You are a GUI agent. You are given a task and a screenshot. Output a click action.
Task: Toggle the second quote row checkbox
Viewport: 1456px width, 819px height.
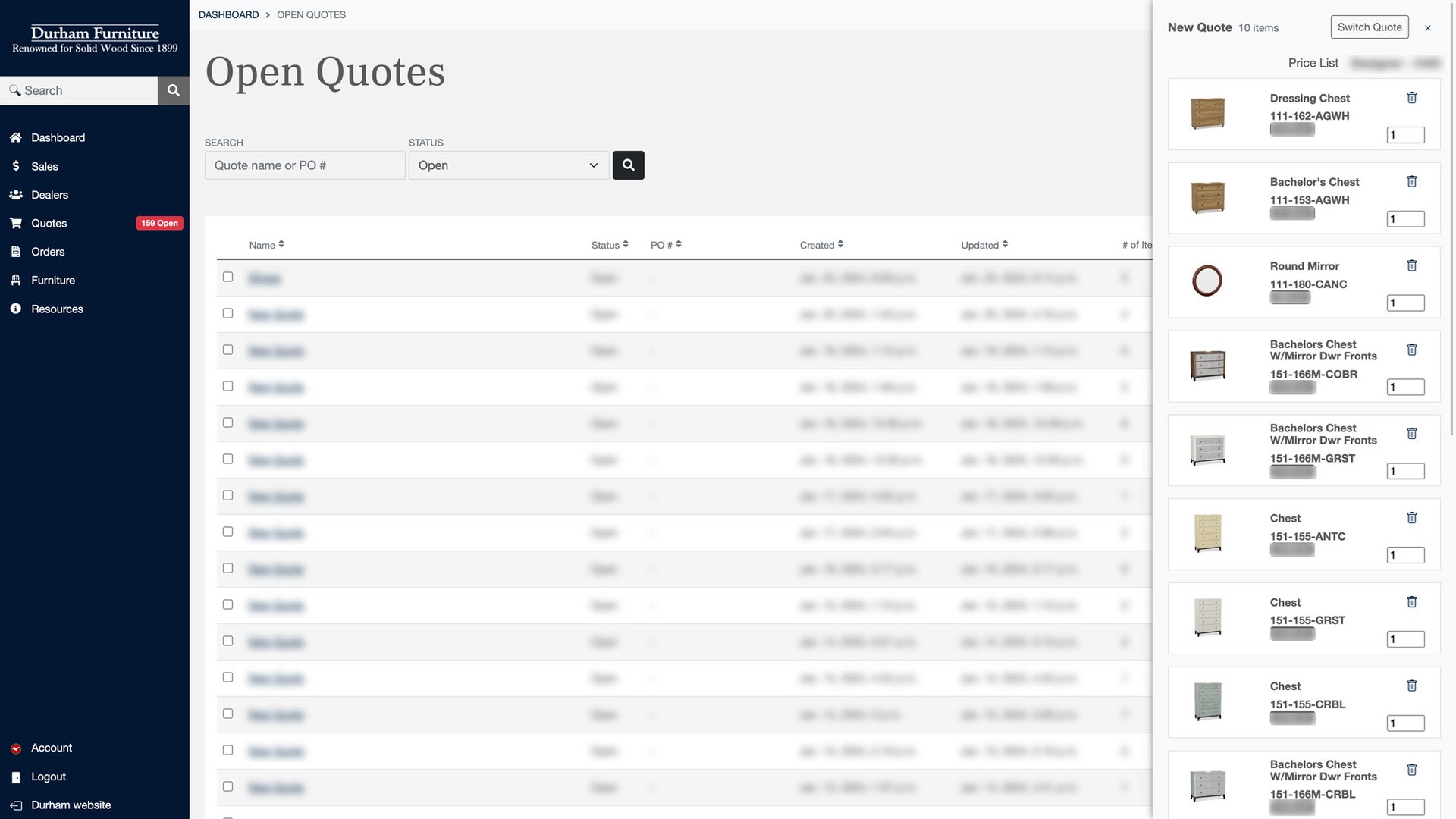tap(227, 314)
